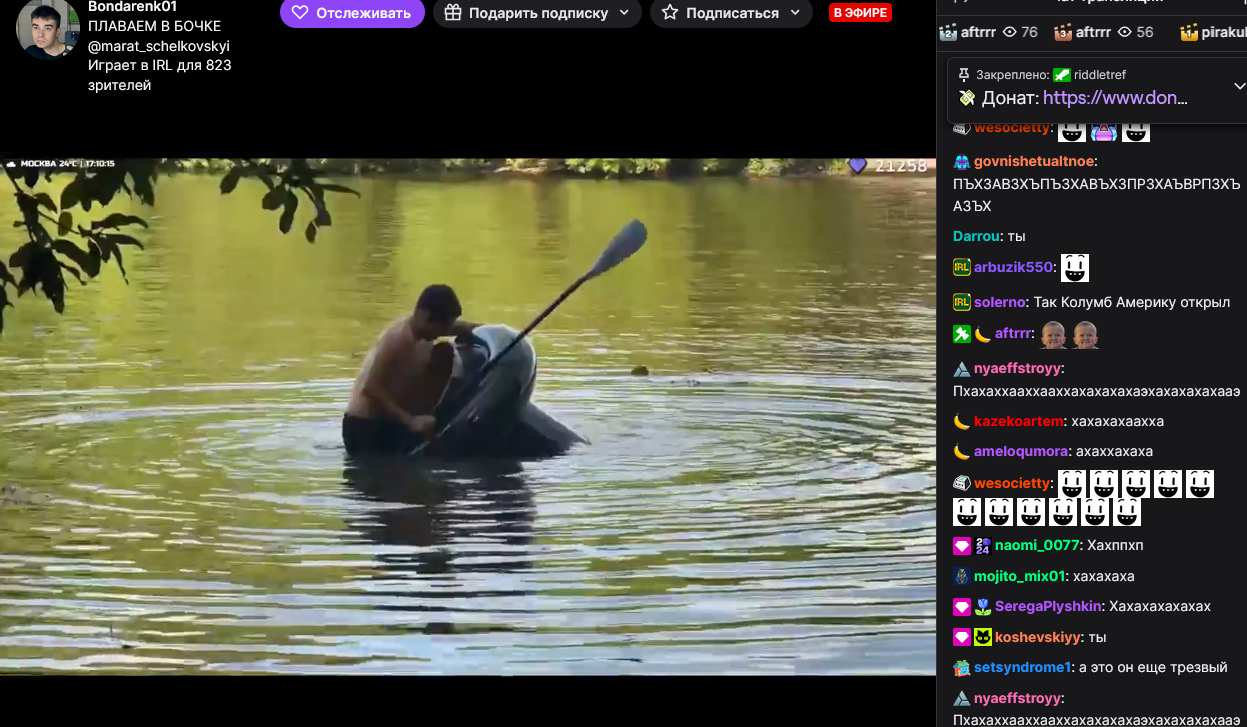Click the money emote before Донат
Image resolution: width=1247 pixels, height=727 pixels.
coord(967,98)
